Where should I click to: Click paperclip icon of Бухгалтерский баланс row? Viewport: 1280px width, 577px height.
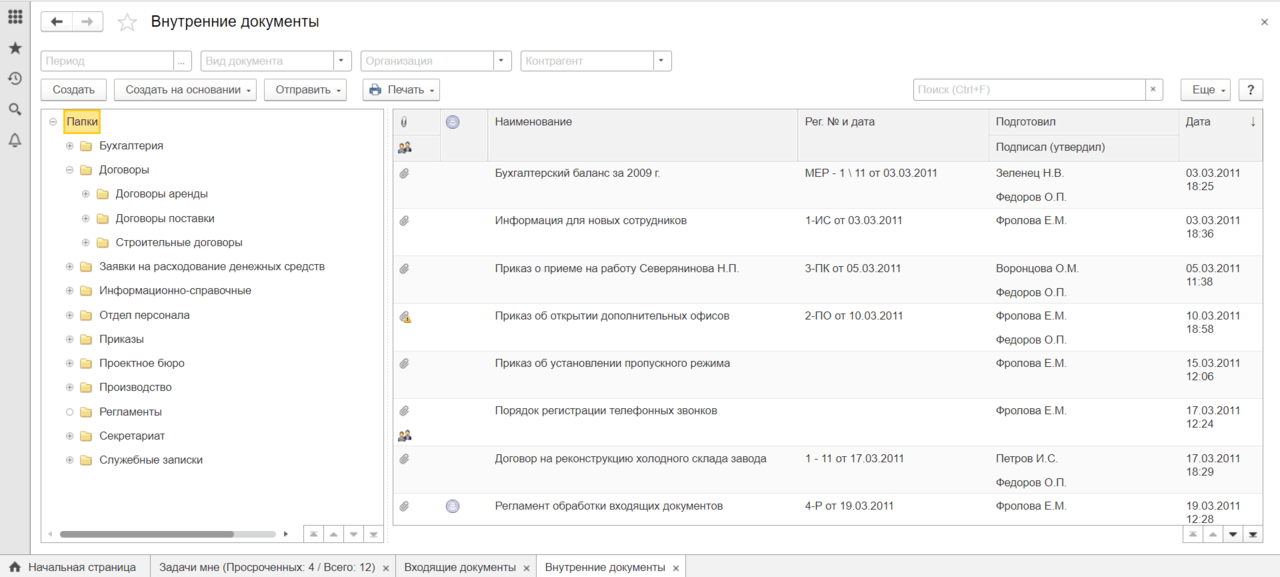[405, 173]
